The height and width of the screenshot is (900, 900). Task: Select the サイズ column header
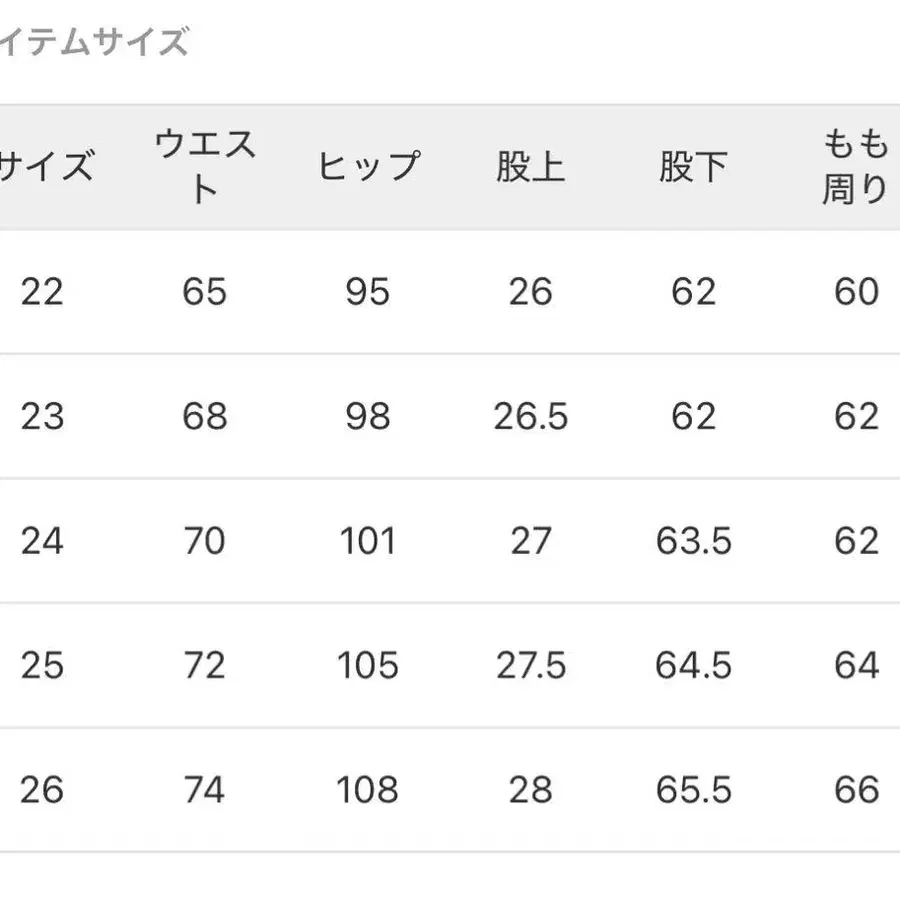pyautogui.click(x=46, y=166)
